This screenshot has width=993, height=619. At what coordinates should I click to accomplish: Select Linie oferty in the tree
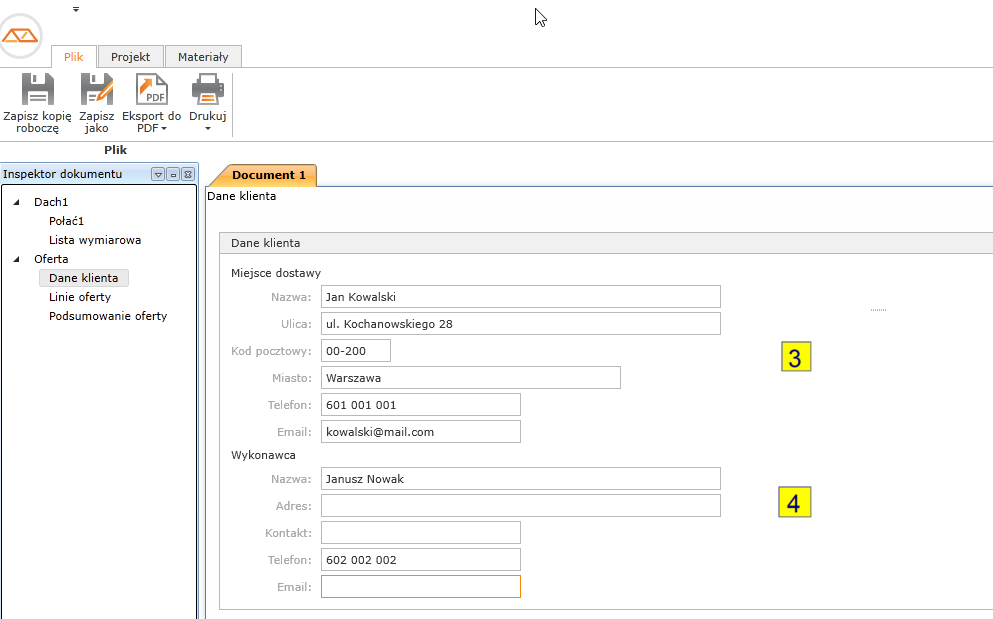pos(80,297)
